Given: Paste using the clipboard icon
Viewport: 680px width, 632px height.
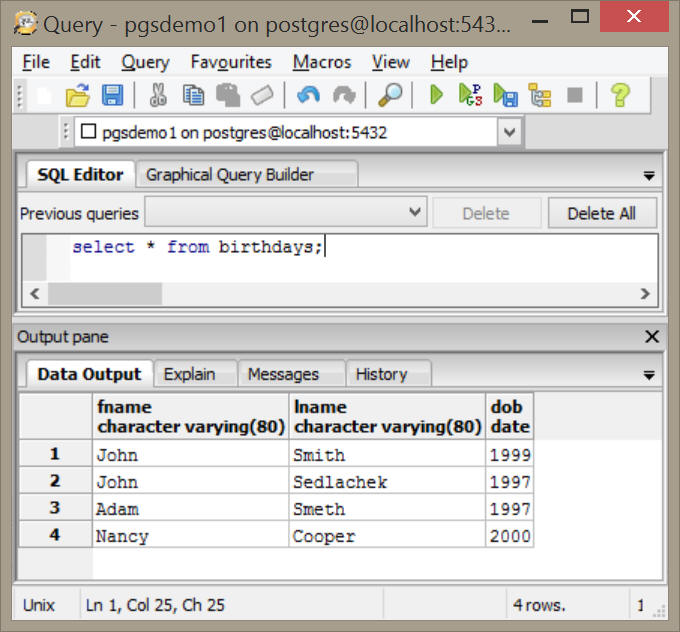Looking at the screenshot, I should [228, 95].
